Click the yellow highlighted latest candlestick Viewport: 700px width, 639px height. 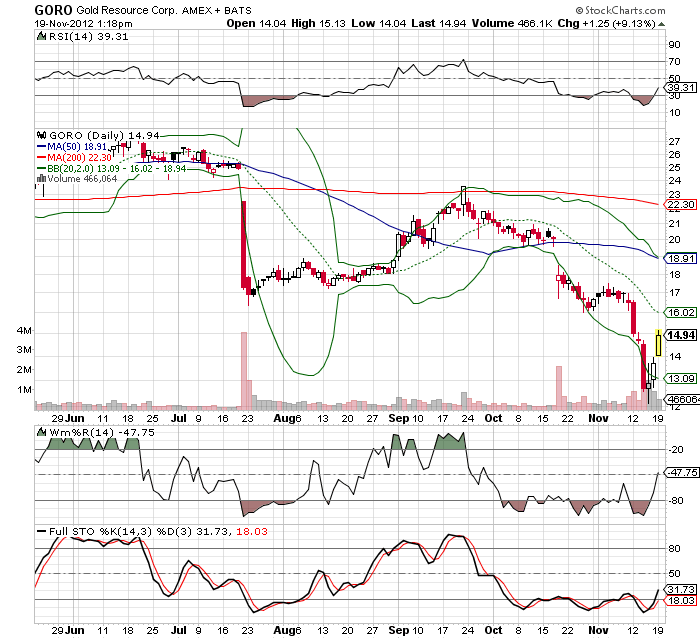658,342
